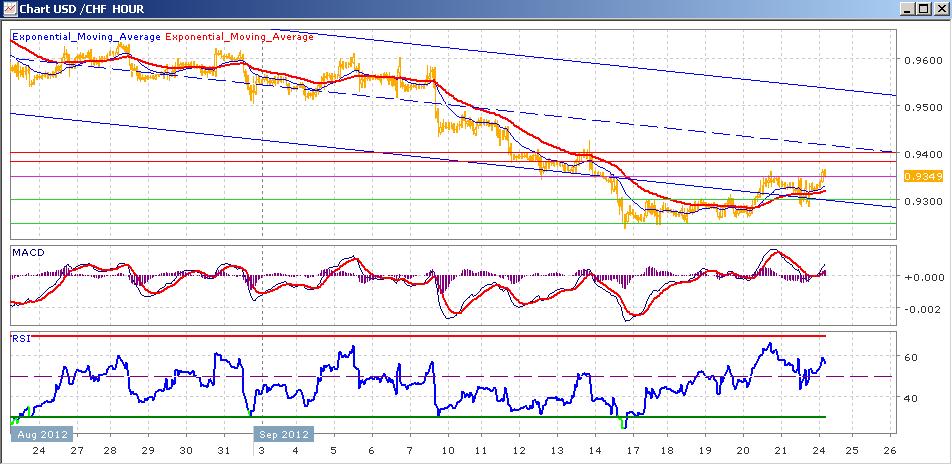Click date label 31 on time axis

point(224,452)
